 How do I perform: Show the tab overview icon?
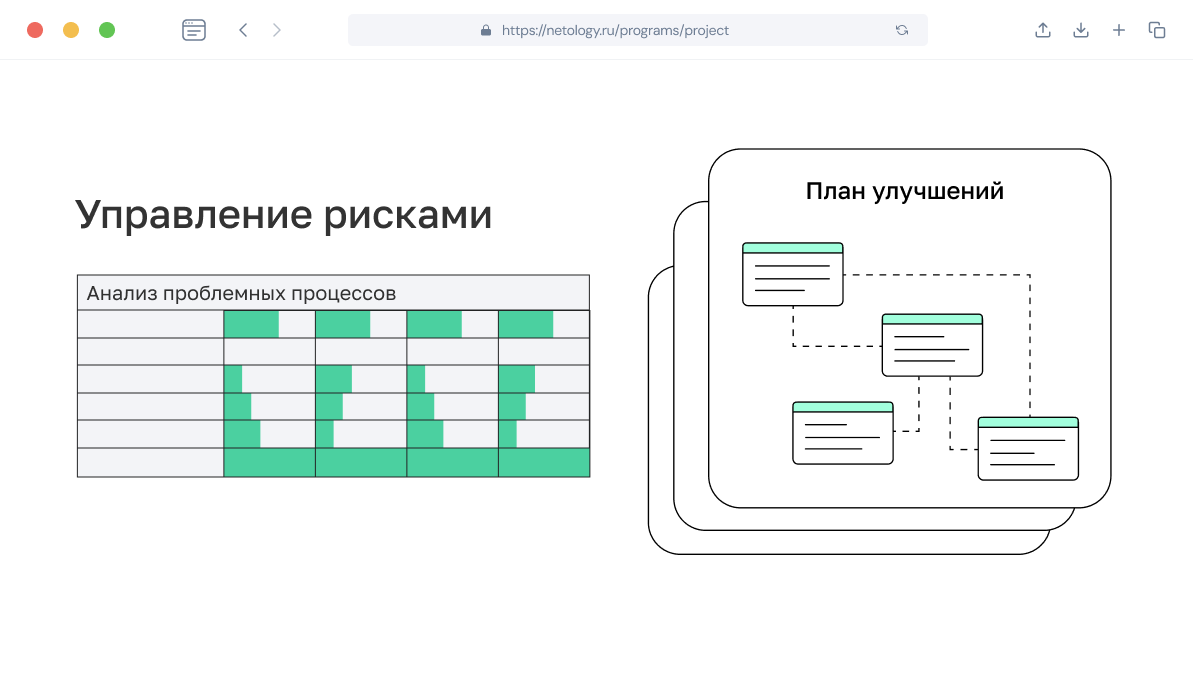[x=1157, y=30]
